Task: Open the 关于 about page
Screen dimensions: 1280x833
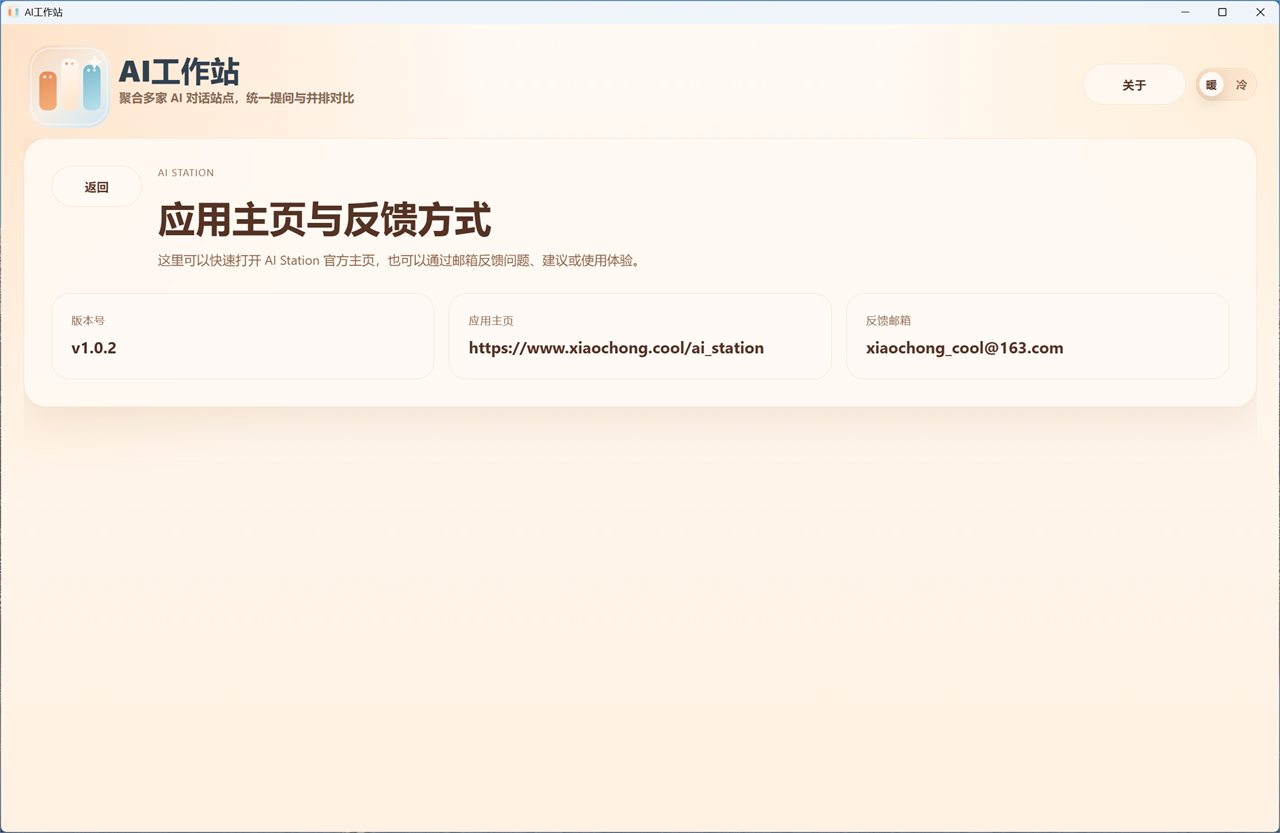Action: point(1134,84)
